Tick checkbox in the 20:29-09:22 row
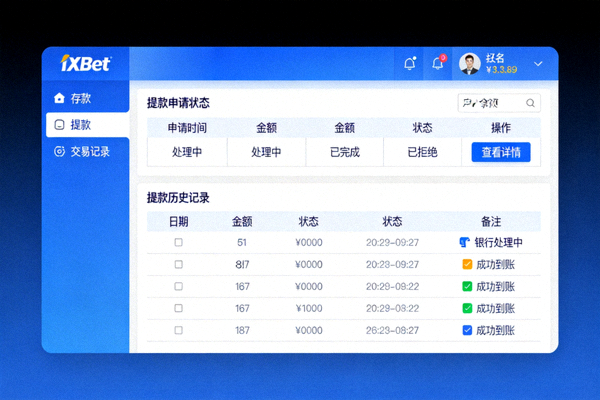 coord(178,286)
